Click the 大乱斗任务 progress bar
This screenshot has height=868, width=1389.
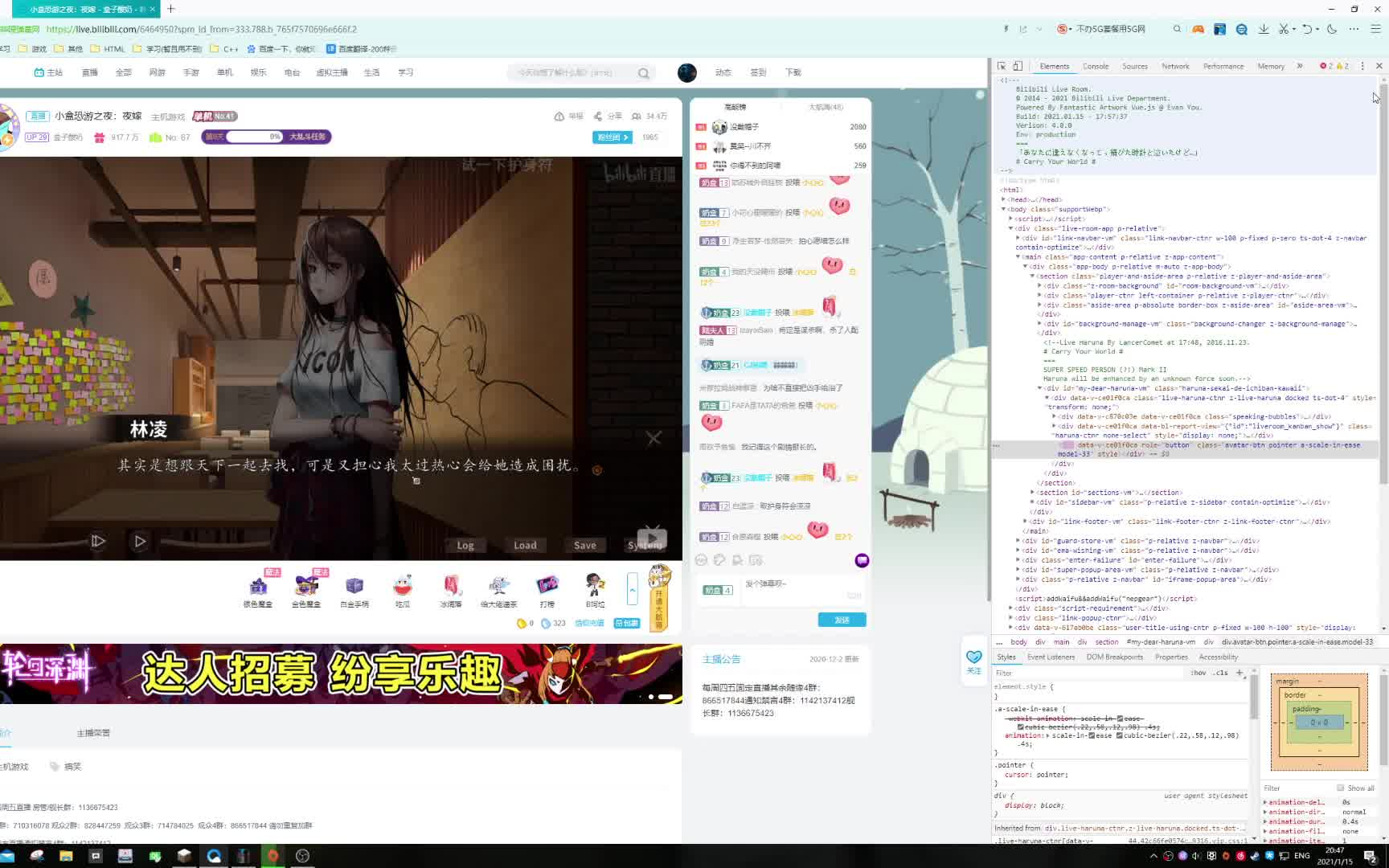point(266,137)
